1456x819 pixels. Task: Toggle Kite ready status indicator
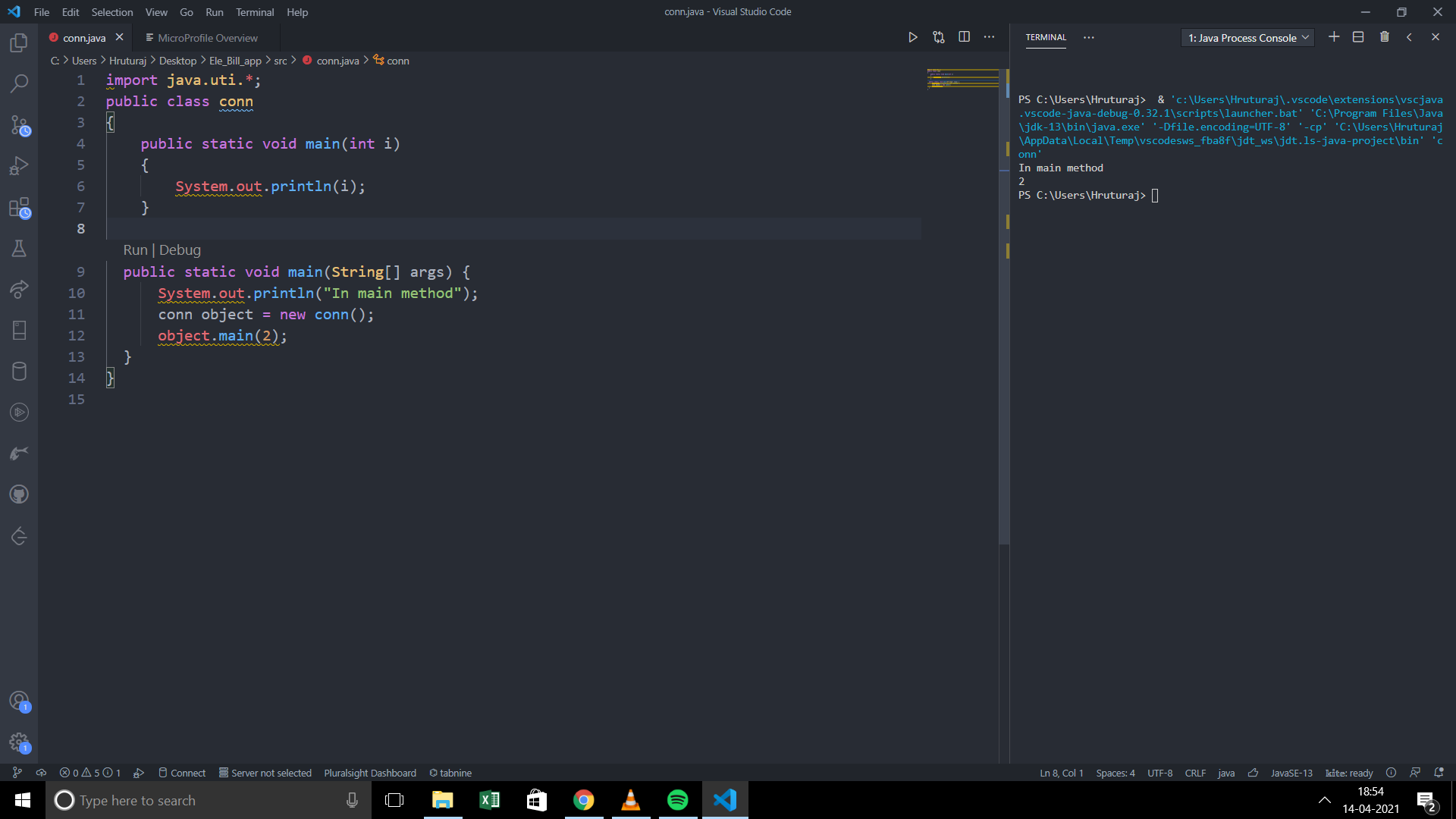1349,773
